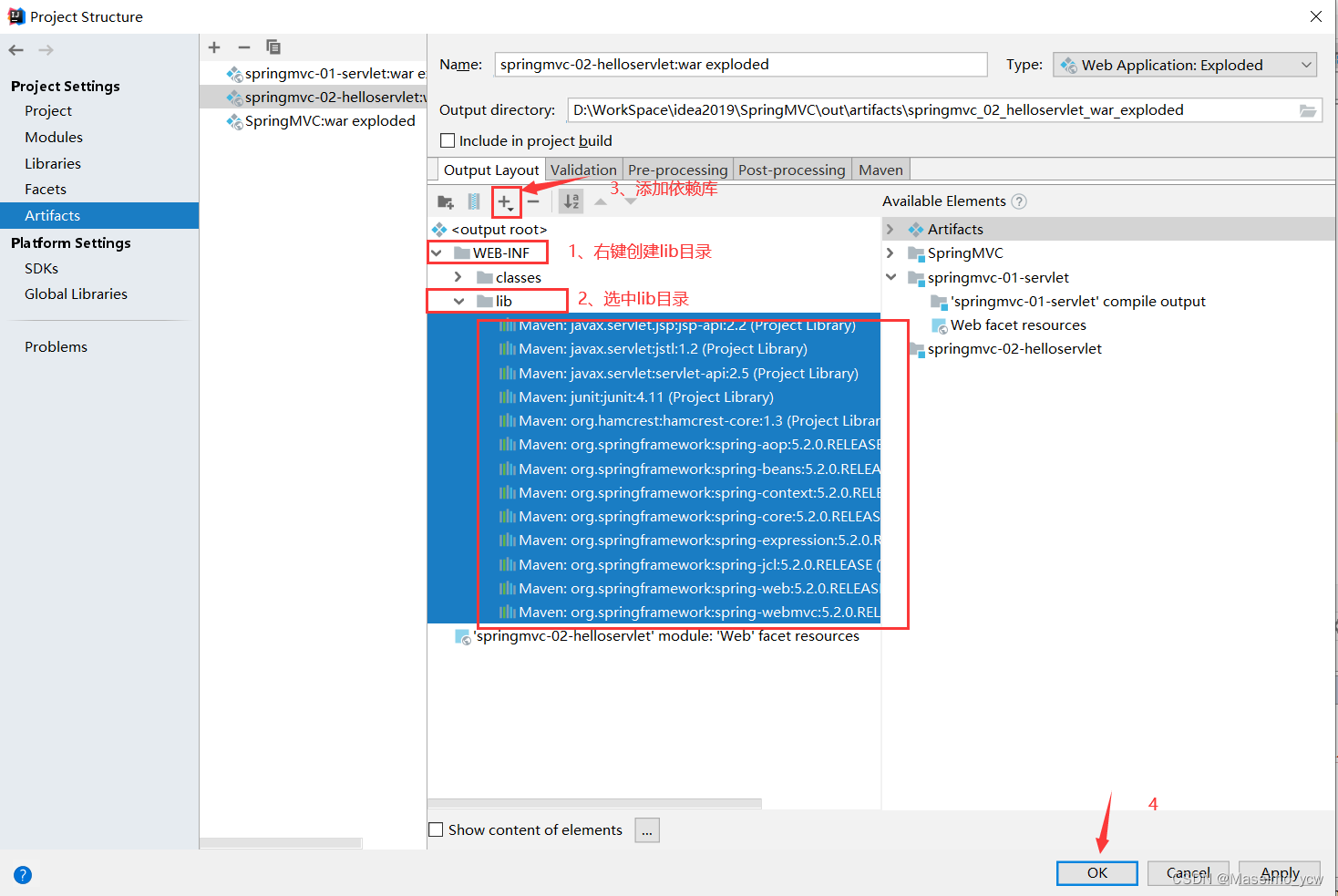Viewport: 1338px width, 896px height.
Task: Select springmvc-02-helloservlet in Available Elements
Action: 1005,348
